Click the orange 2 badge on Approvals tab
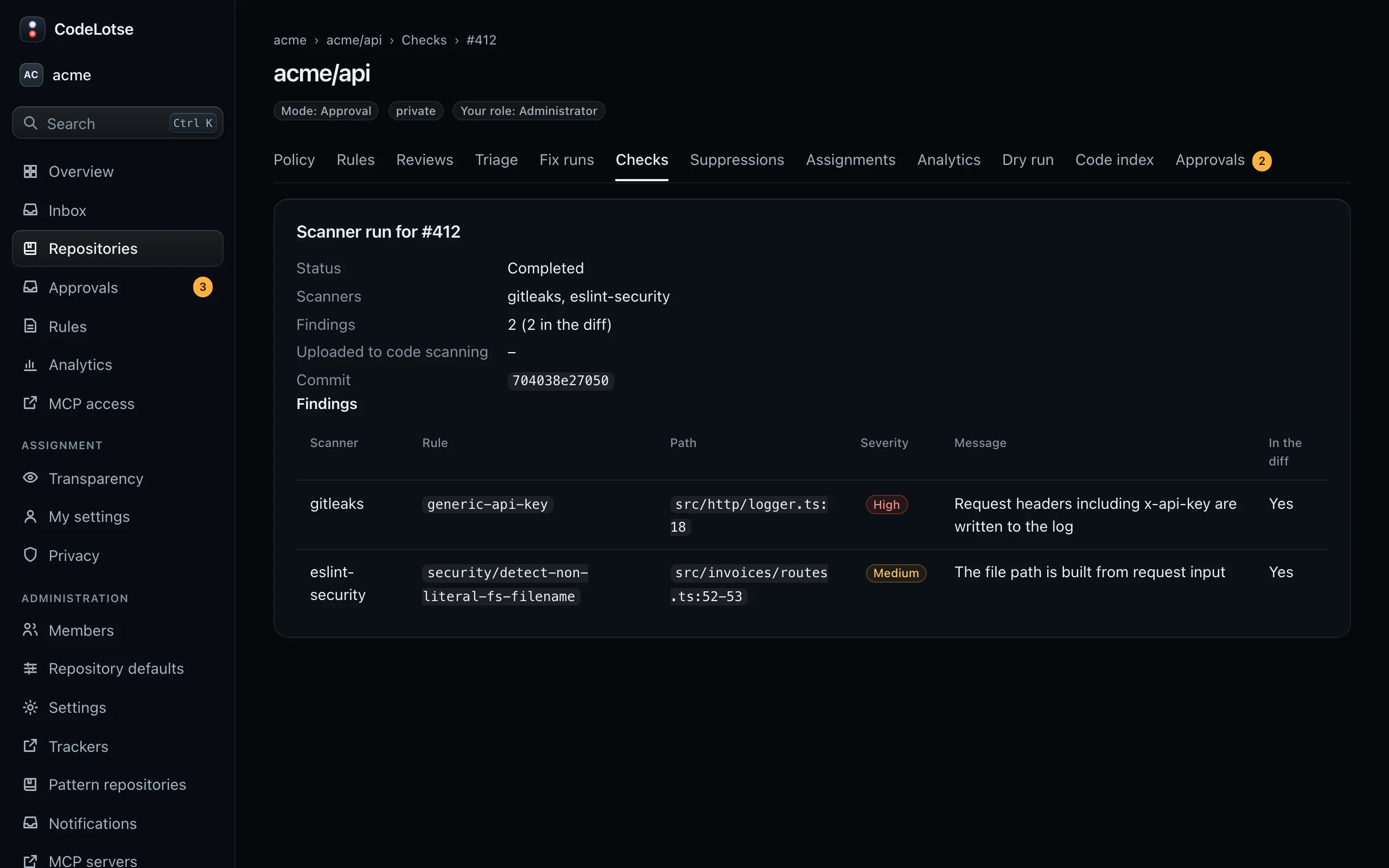1389x868 pixels. [x=1261, y=161]
